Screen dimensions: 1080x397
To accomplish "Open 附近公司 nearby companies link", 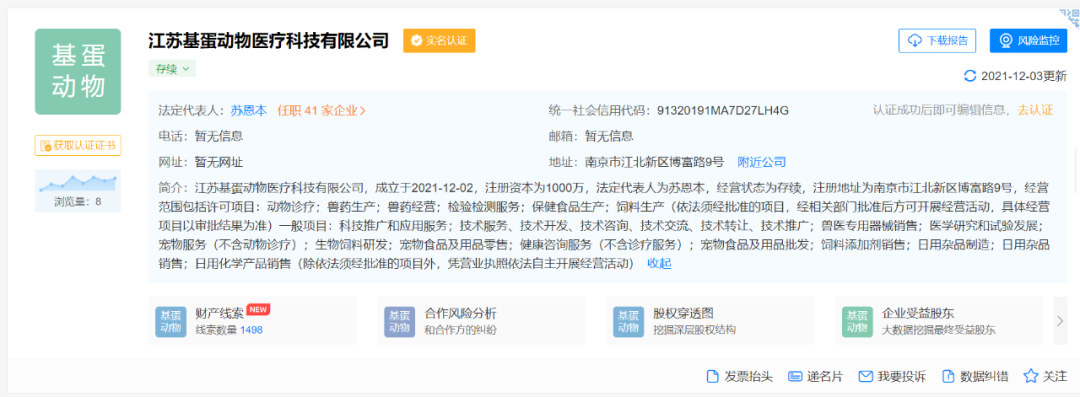I will pyautogui.click(x=761, y=162).
